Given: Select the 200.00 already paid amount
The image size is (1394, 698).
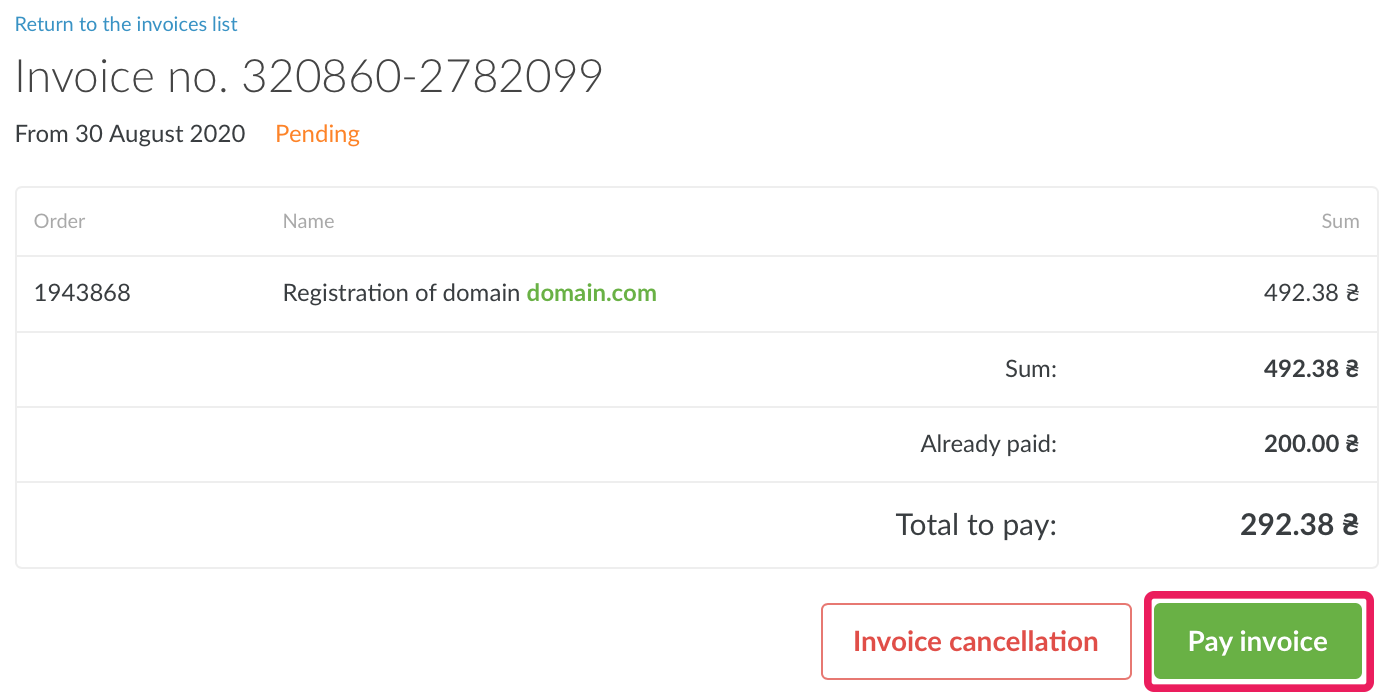Looking at the screenshot, I should (1301, 444).
